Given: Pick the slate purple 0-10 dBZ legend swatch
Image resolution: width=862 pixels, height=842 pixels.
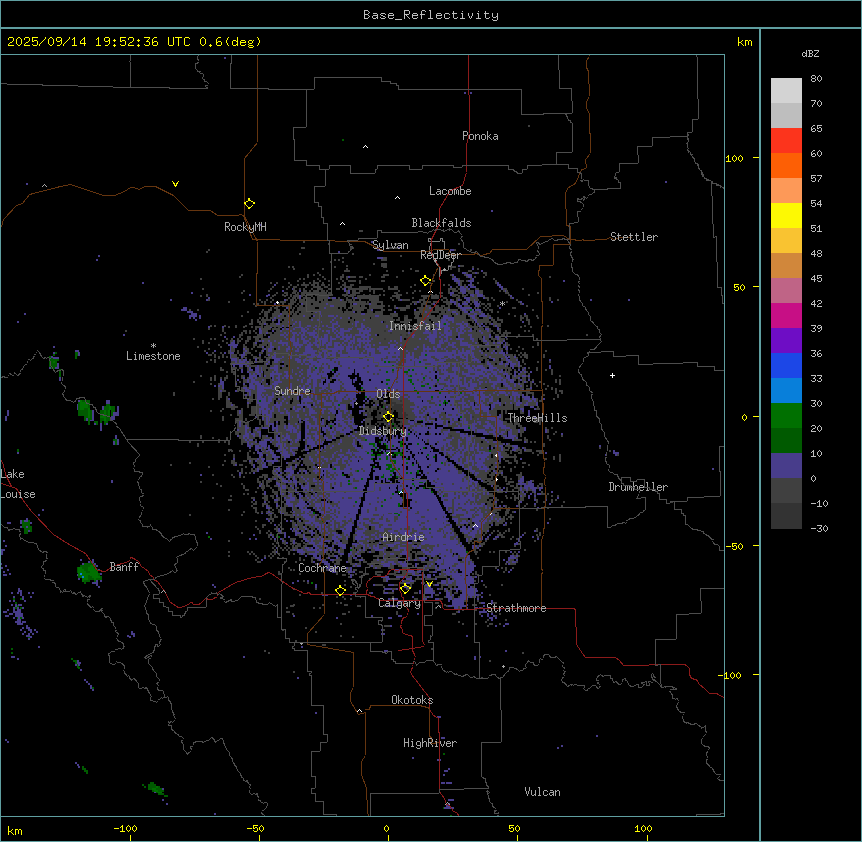Looking at the screenshot, I should coord(786,466).
